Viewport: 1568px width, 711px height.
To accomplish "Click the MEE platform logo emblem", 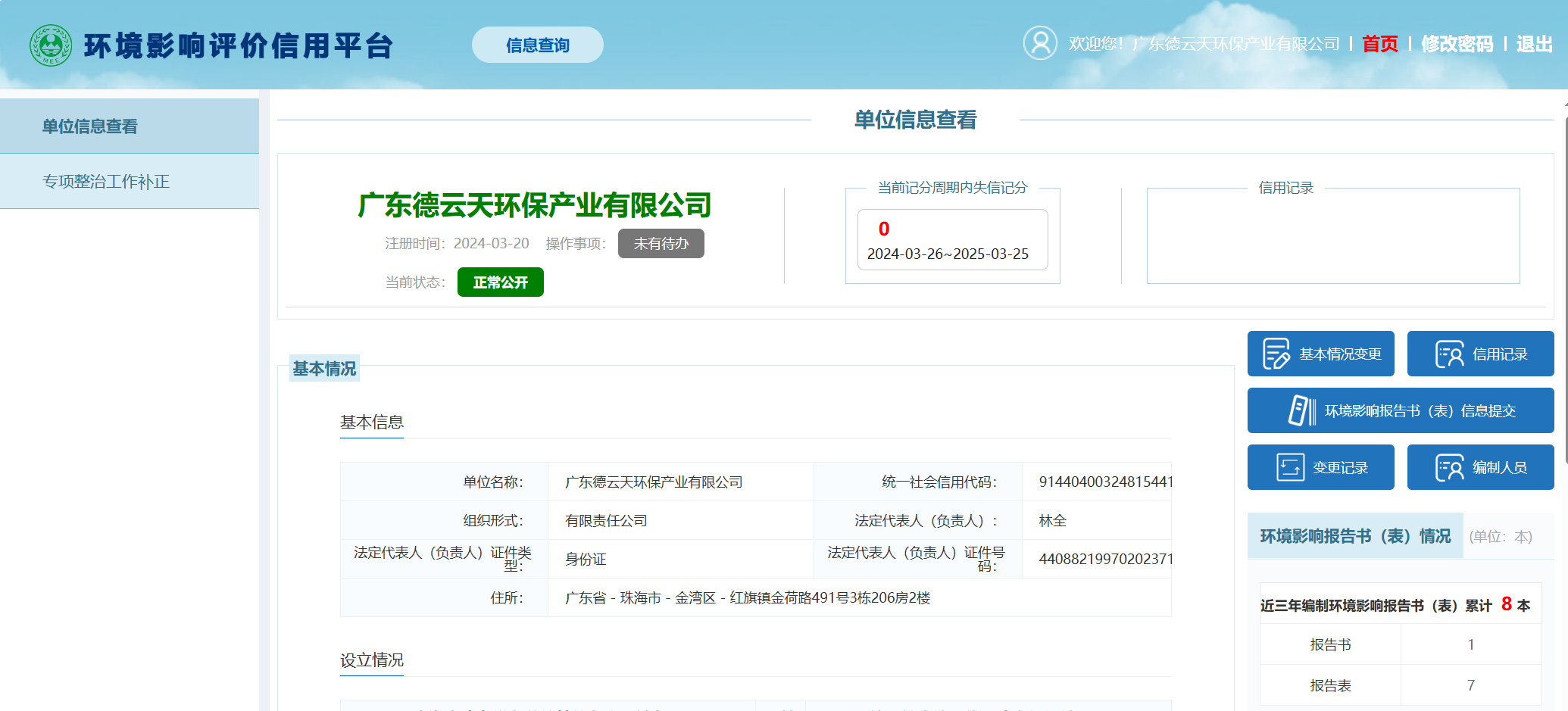I will [51, 45].
